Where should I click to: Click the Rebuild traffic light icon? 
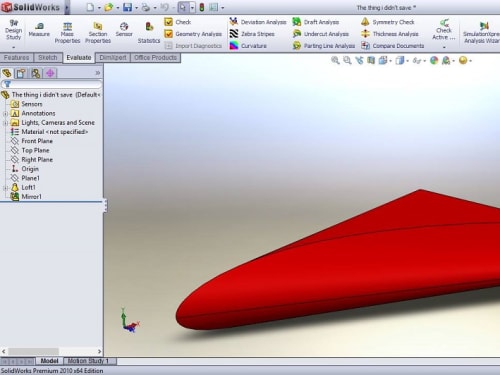(x=202, y=7)
